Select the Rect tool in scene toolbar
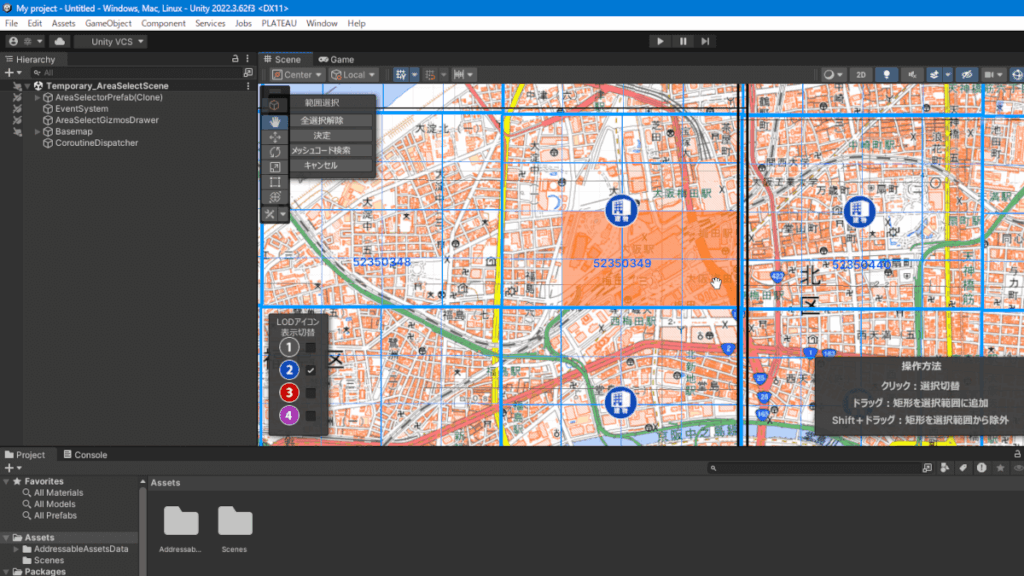This screenshot has width=1024, height=576. [x=275, y=182]
